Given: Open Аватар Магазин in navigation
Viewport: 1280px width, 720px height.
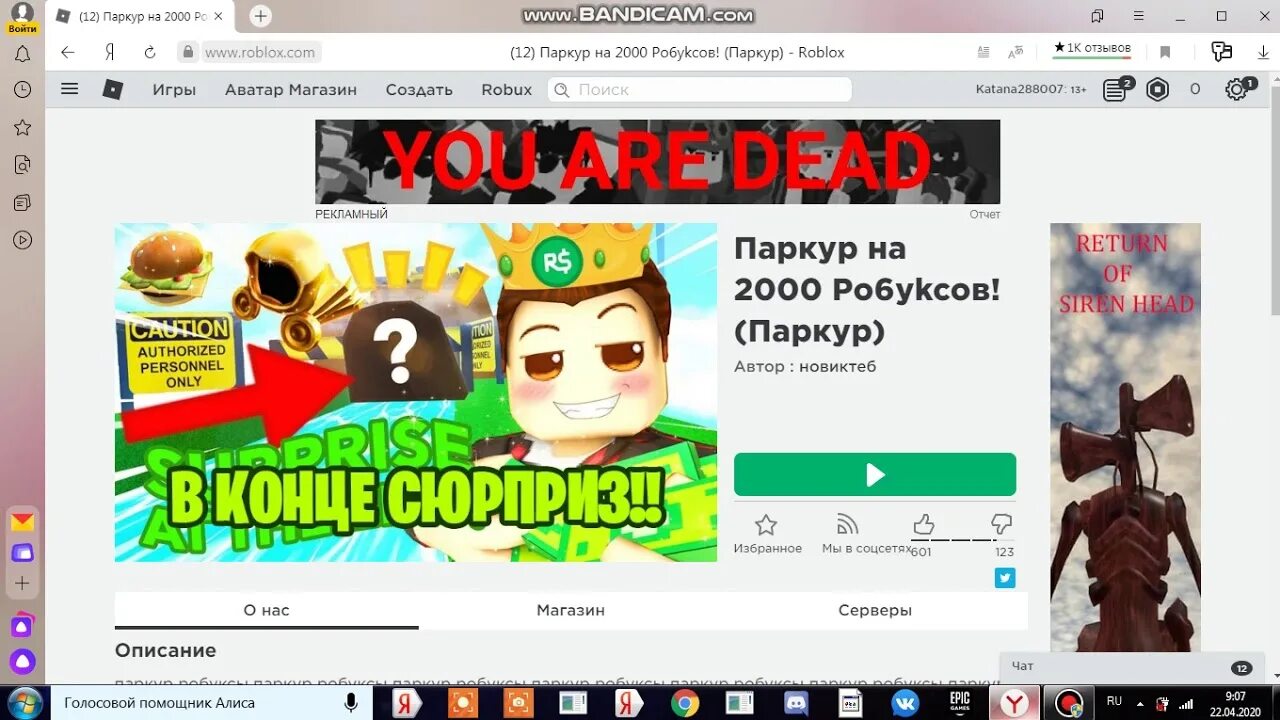Looking at the screenshot, I should pyautogui.click(x=291, y=89).
